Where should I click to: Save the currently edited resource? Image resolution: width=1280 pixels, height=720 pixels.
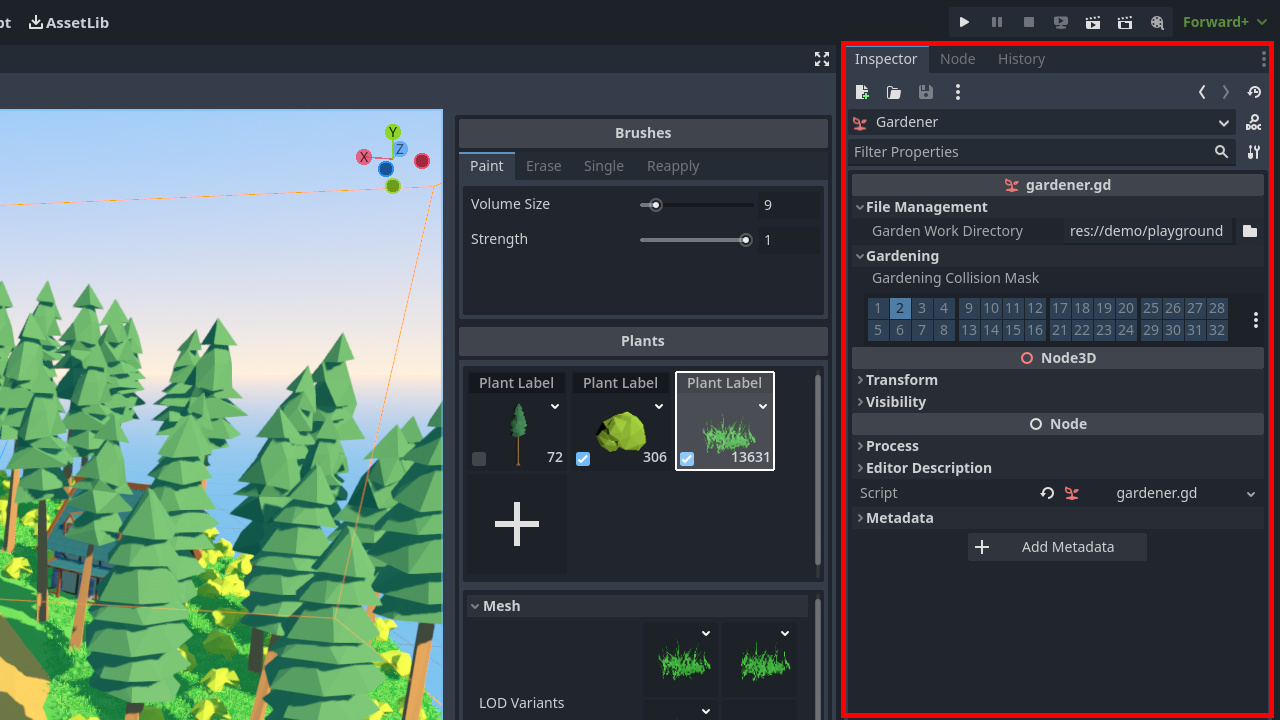[926, 92]
